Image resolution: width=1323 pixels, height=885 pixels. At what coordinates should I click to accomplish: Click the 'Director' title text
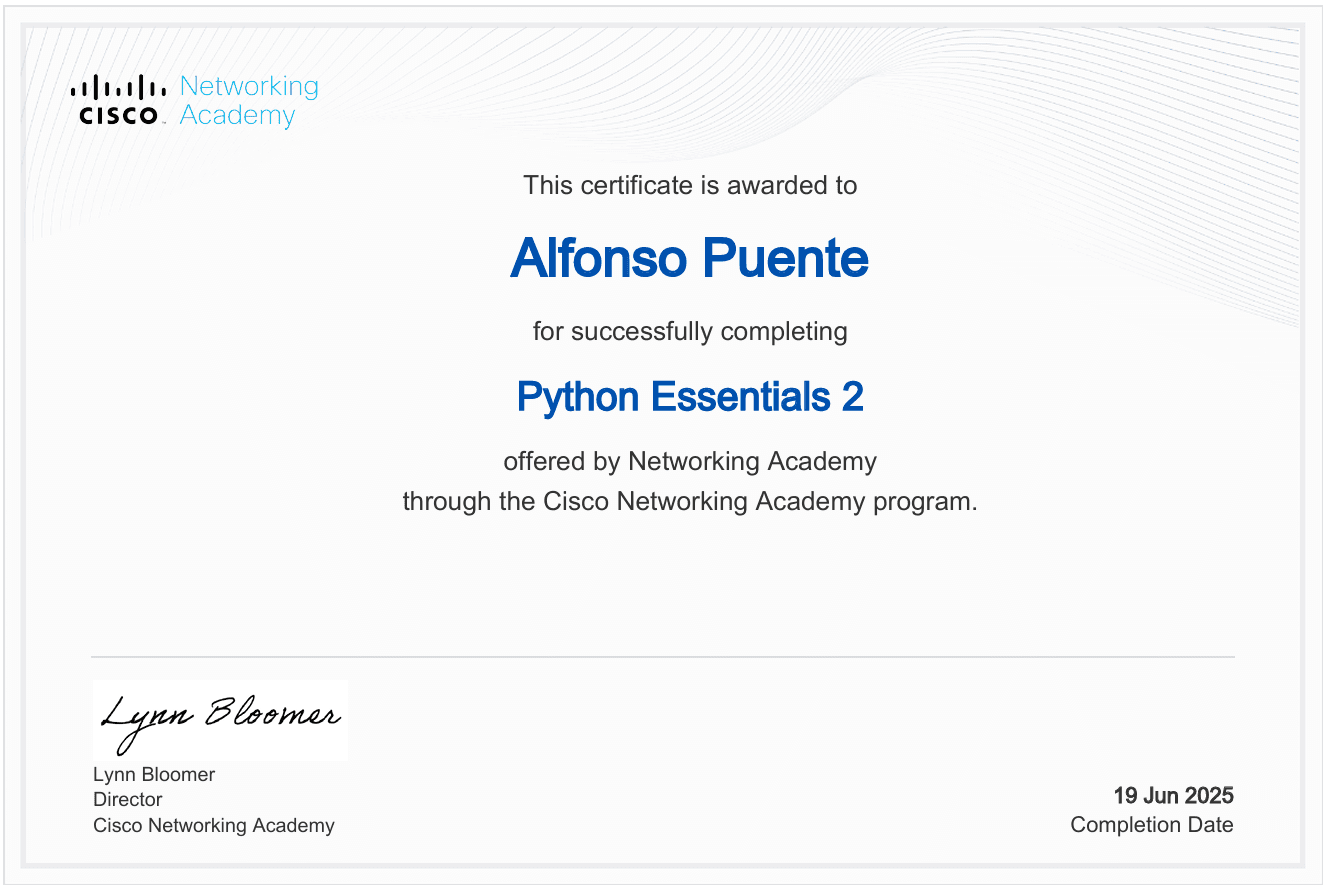[x=127, y=799]
